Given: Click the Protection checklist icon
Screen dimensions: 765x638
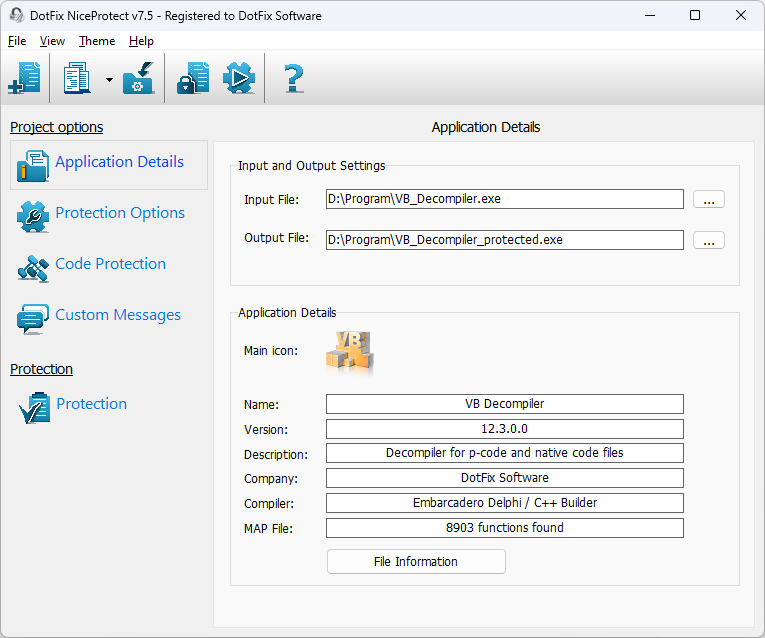Looking at the screenshot, I should point(34,408).
